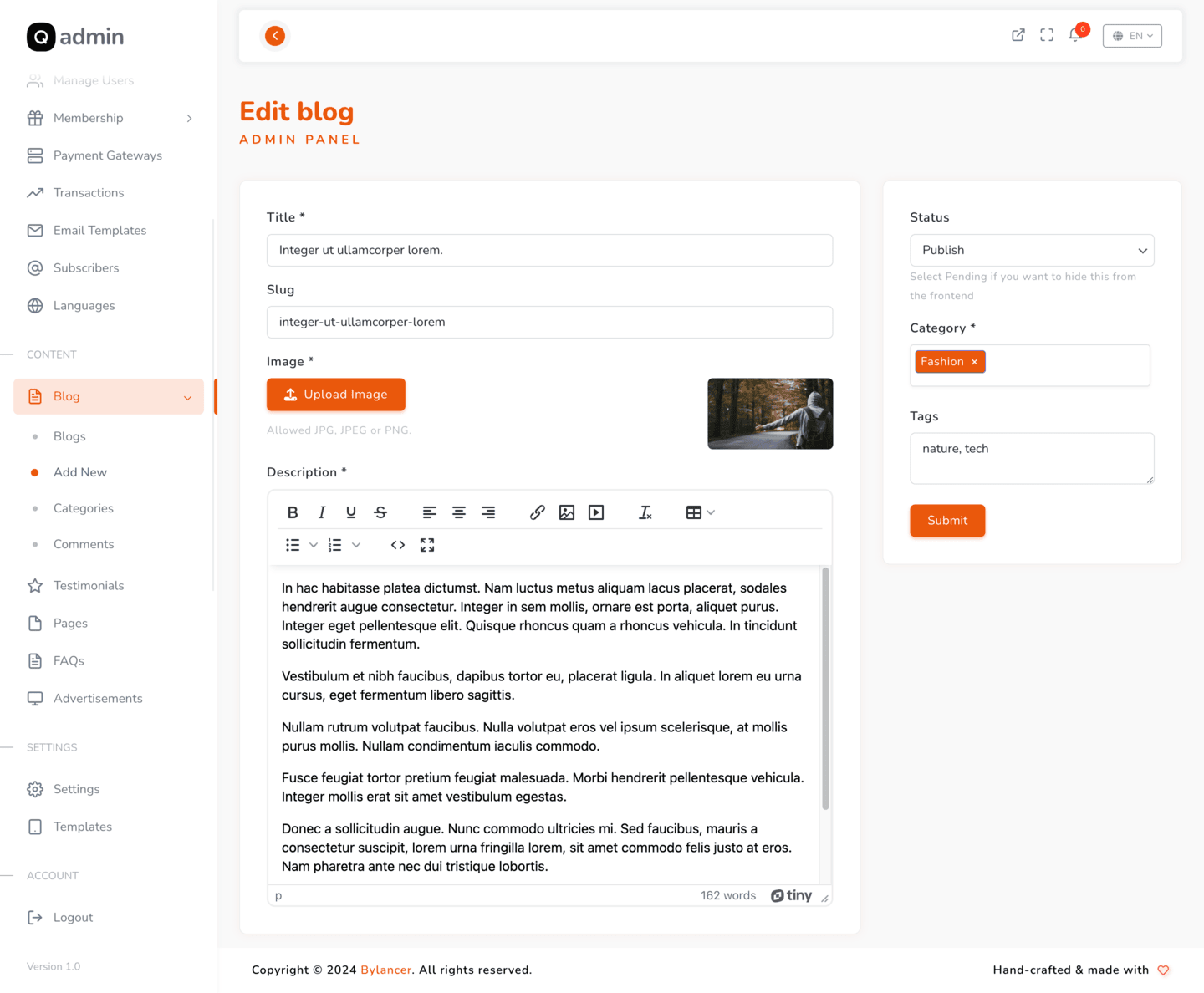Clear formatting with the Tx icon
1204x993 pixels.
pos(645,512)
